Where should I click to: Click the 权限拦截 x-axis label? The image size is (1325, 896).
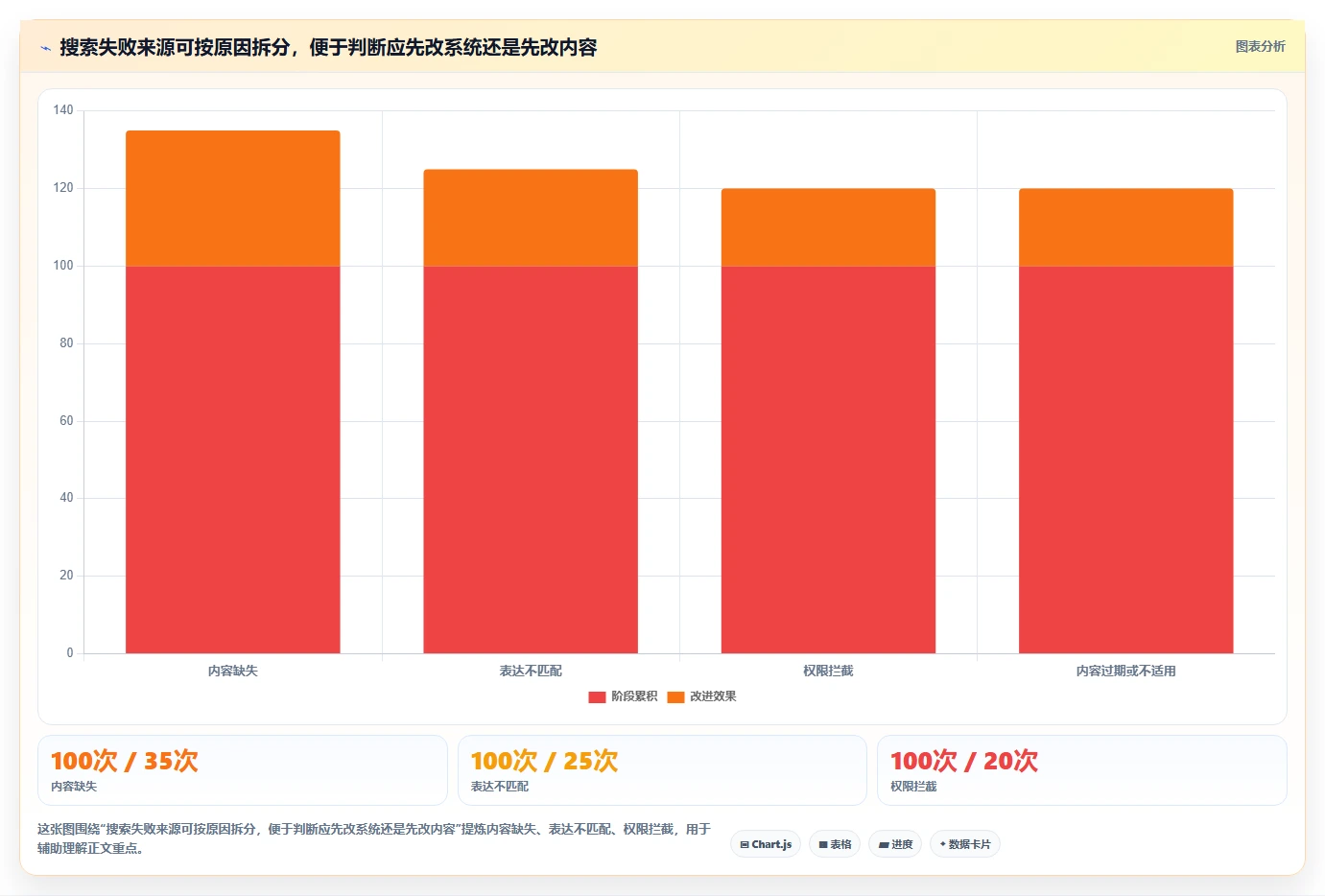[828, 671]
